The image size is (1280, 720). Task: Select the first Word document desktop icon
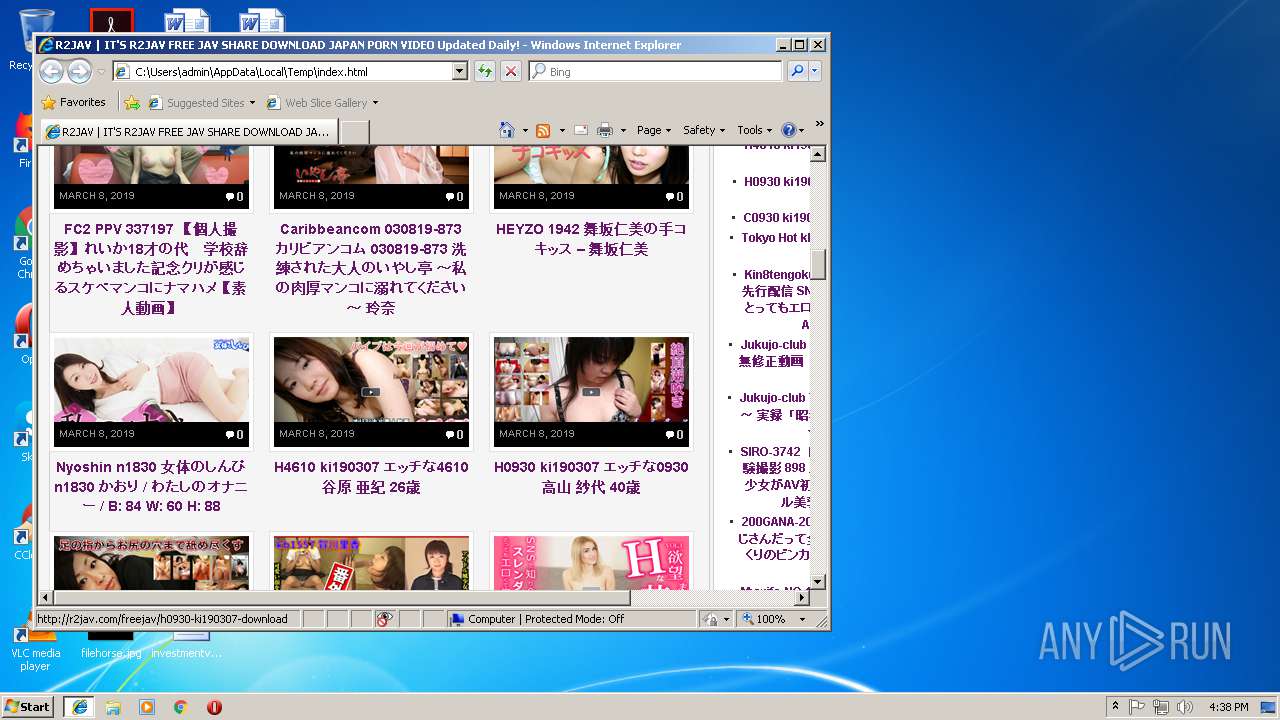click(187, 21)
